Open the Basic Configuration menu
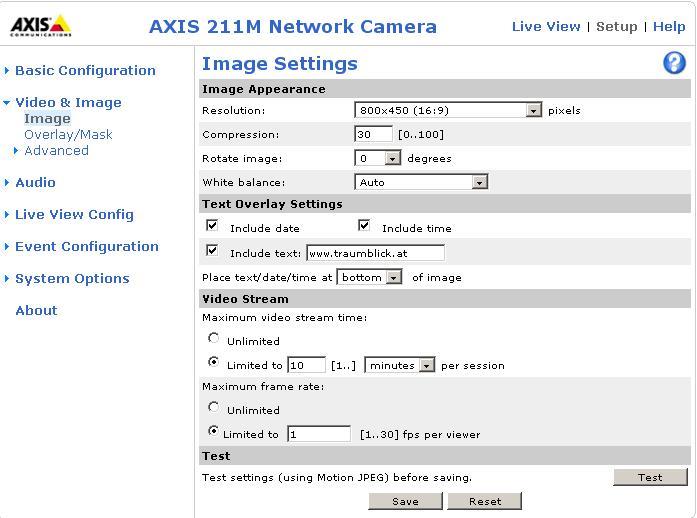Screen dimensions: 697x518 pos(85,70)
